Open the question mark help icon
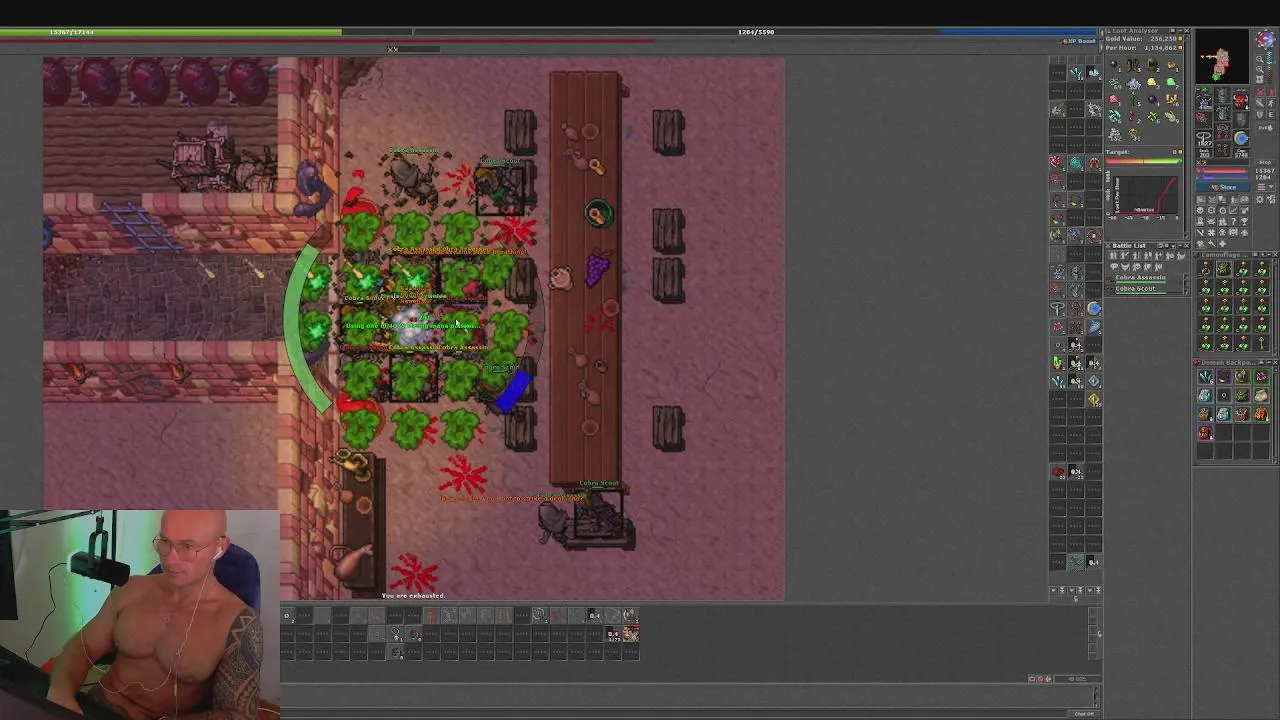Screen dimensions: 1280x720 [x=1233, y=221]
